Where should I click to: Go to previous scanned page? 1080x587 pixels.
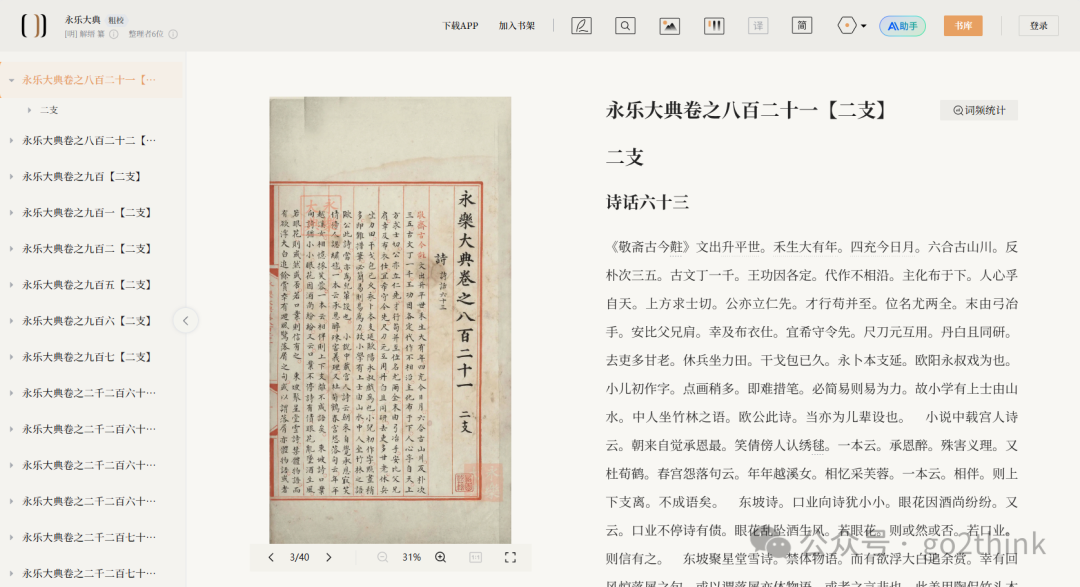click(270, 557)
